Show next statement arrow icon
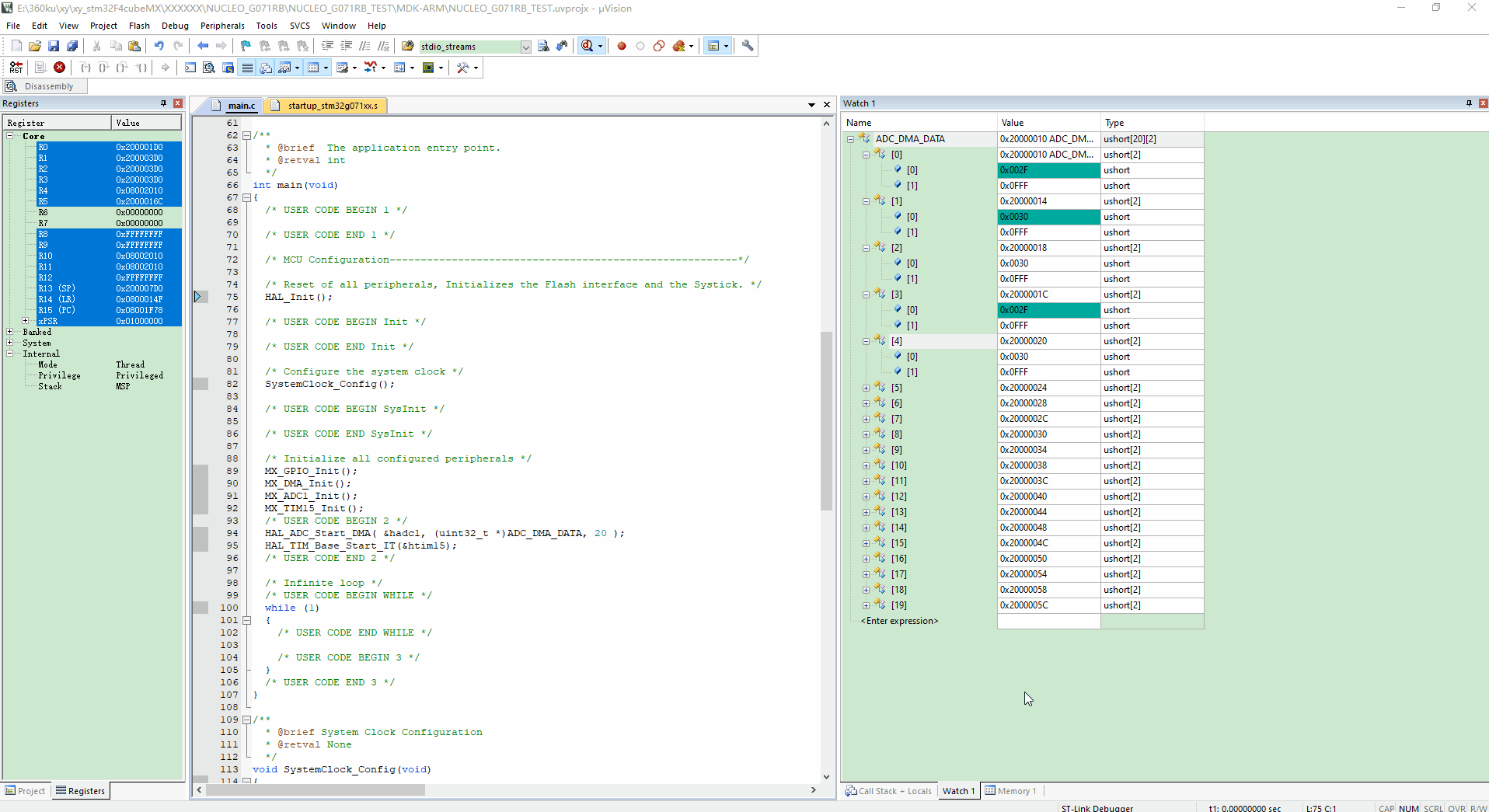Image resolution: width=1489 pixels, height=812 pixels. pos(165,68)
